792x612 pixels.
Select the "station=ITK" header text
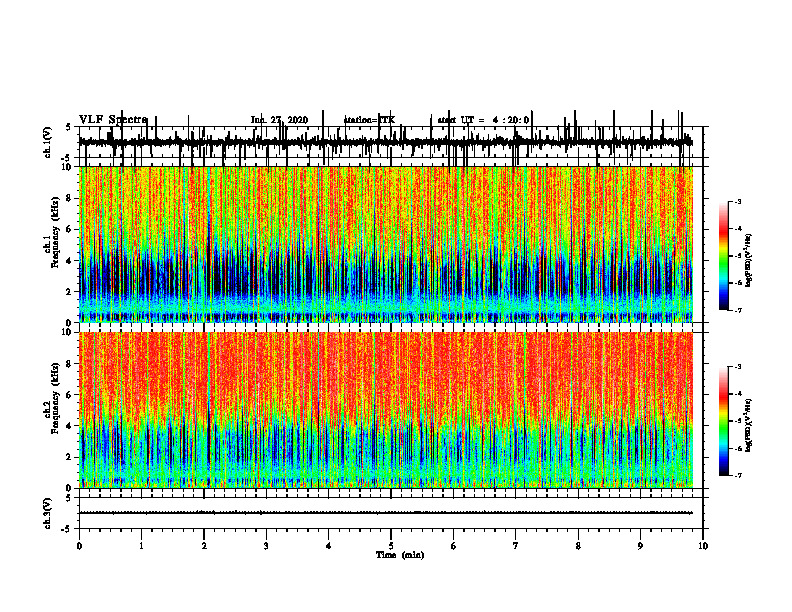coord(369,120)
